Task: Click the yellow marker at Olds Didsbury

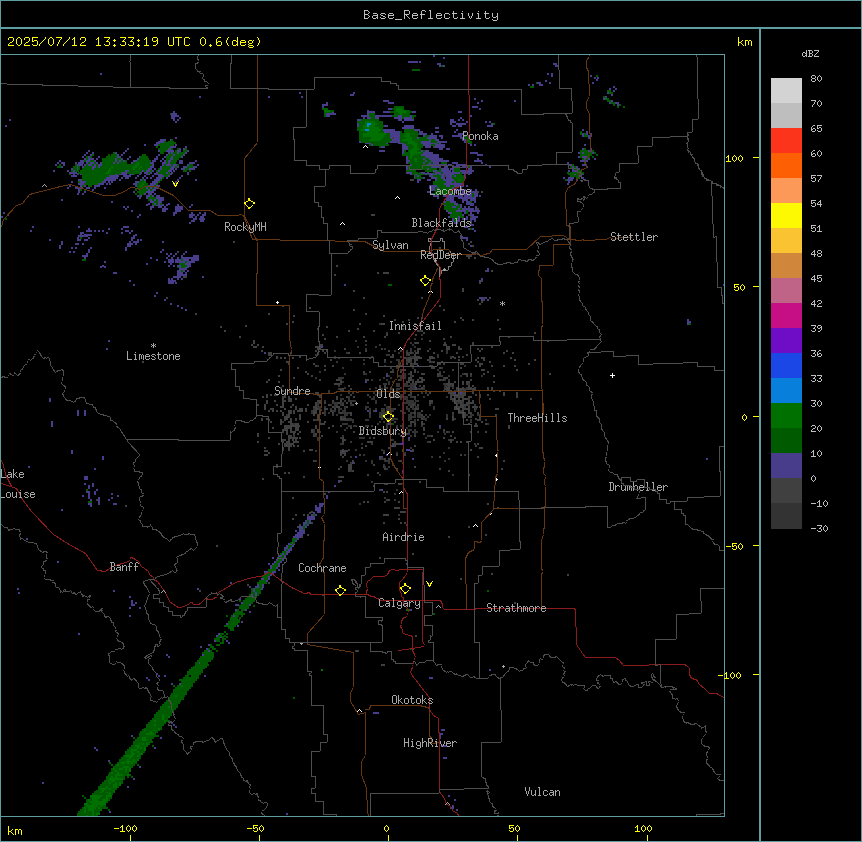Action: pyautogui.click(x=389, y=417)
